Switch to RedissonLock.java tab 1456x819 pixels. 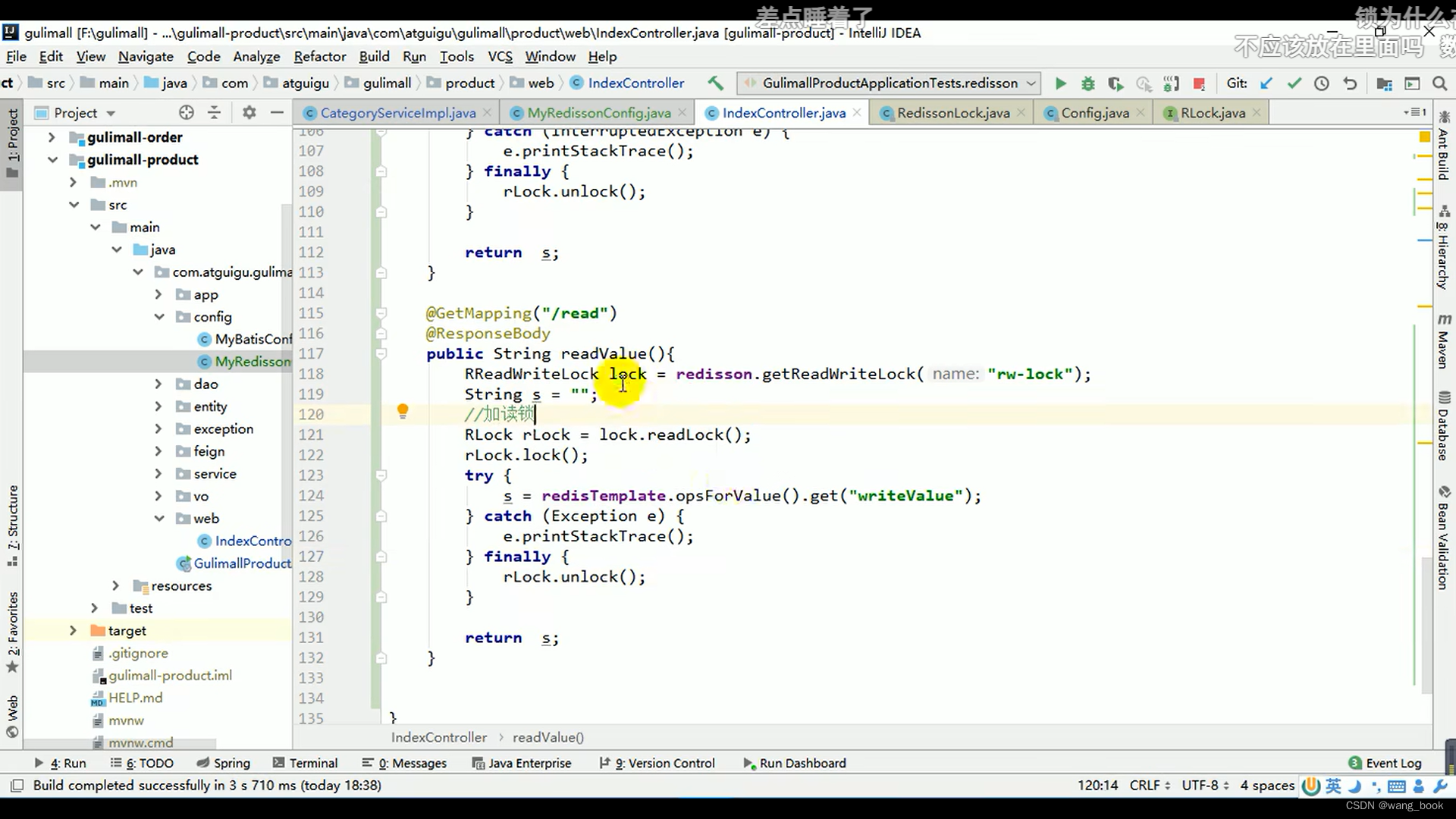pos(953,113)
